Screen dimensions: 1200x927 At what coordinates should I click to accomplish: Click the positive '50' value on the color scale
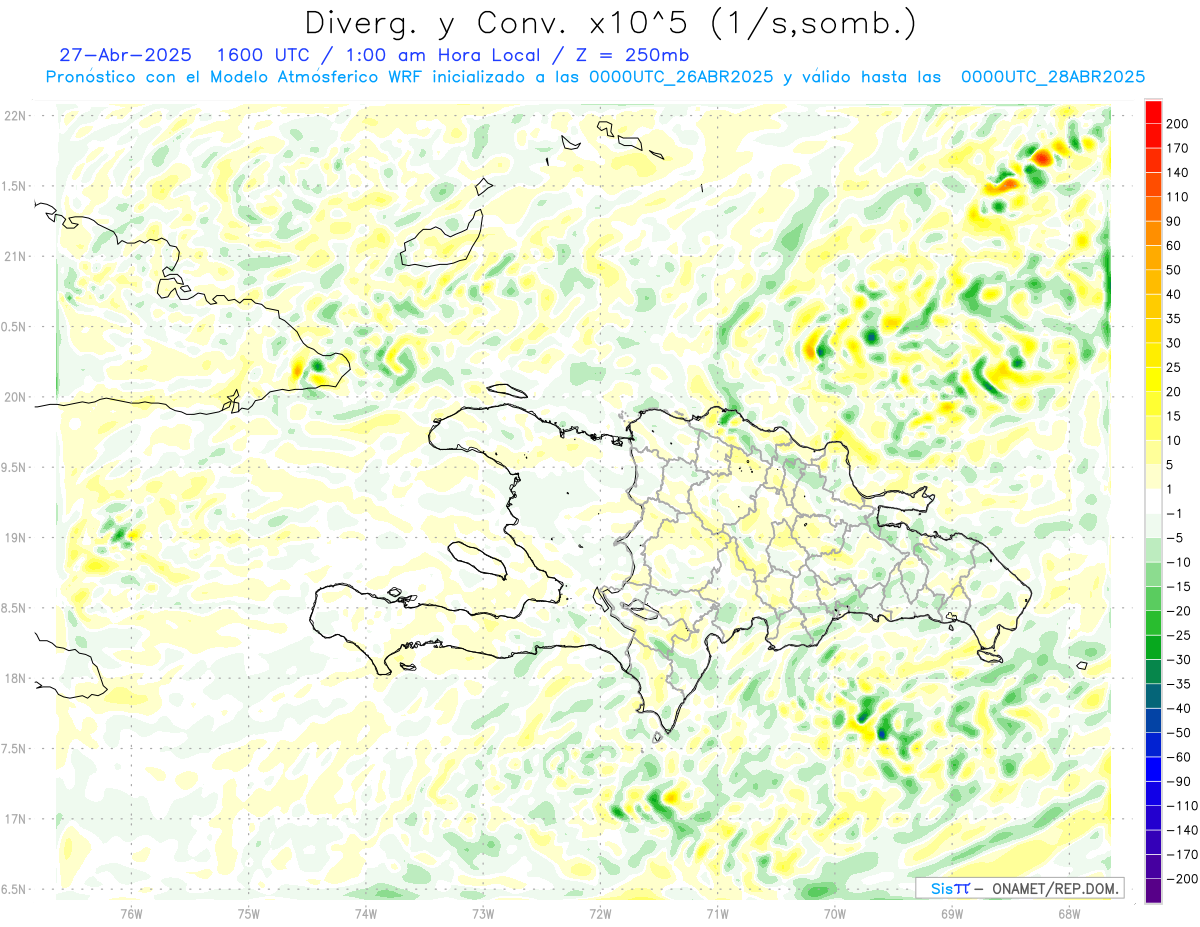pyautogui.click(x=1175, y=270)
